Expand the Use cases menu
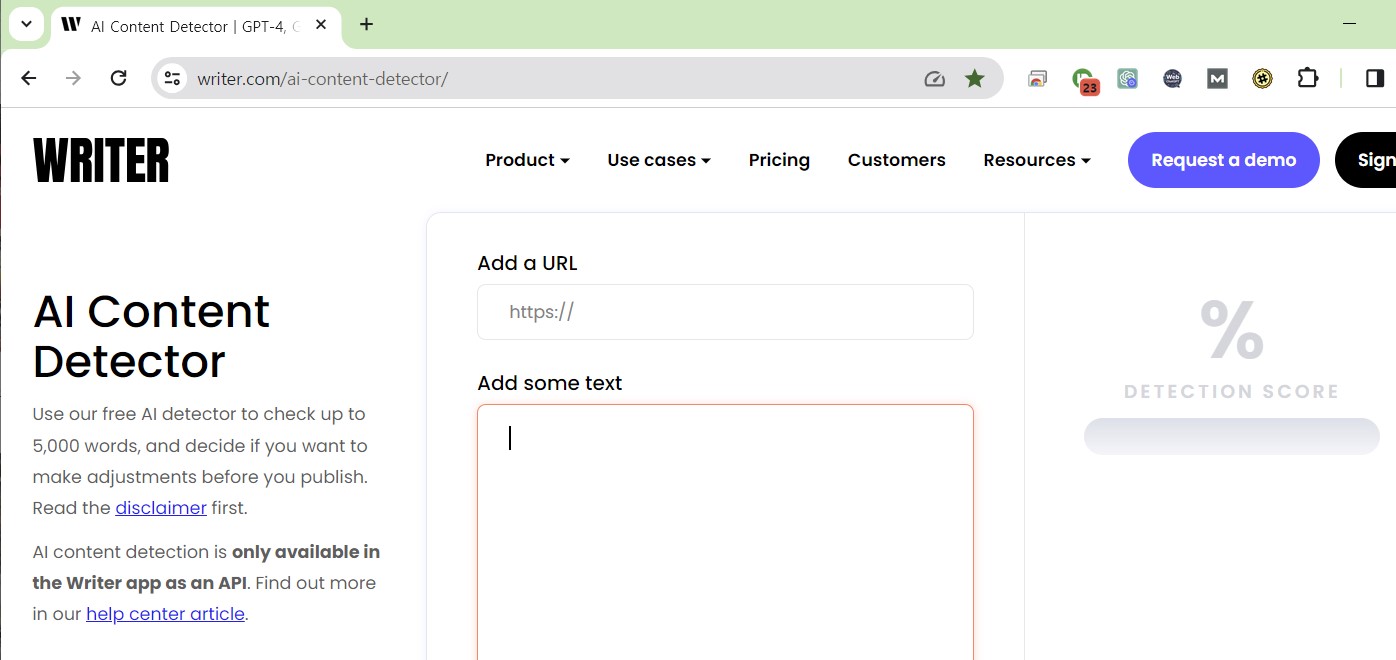Viewport: 1396px width, 660px height. [x=659, y=160]
